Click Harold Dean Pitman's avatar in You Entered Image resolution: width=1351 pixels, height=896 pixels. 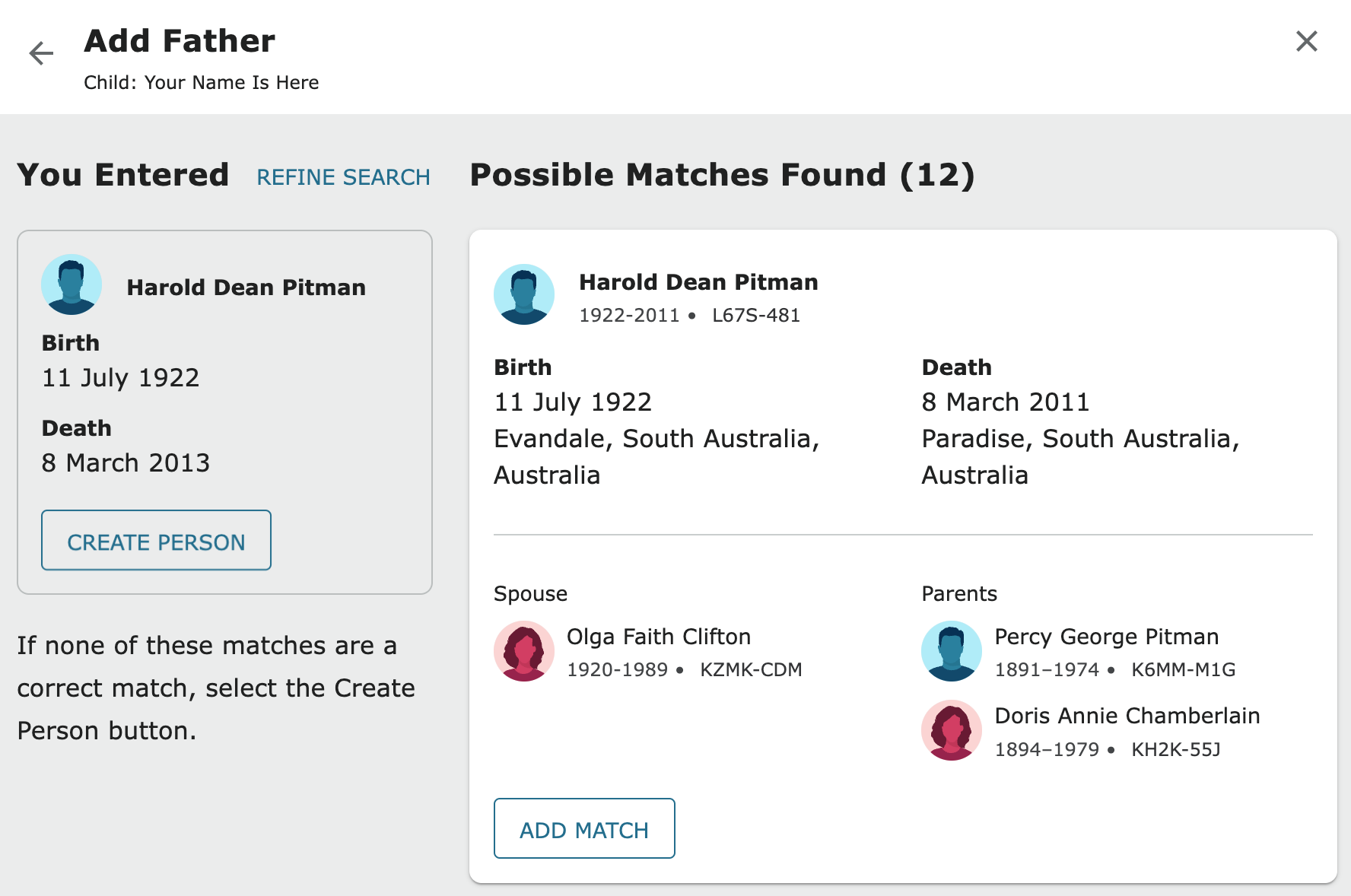(72, 284)
